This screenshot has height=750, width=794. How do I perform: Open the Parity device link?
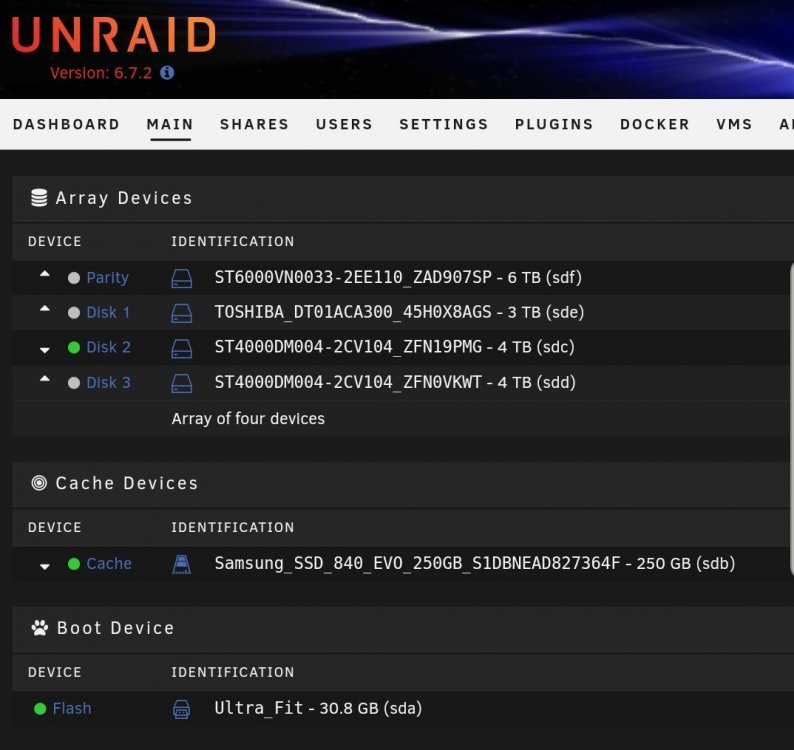click(x=107, y=278)
